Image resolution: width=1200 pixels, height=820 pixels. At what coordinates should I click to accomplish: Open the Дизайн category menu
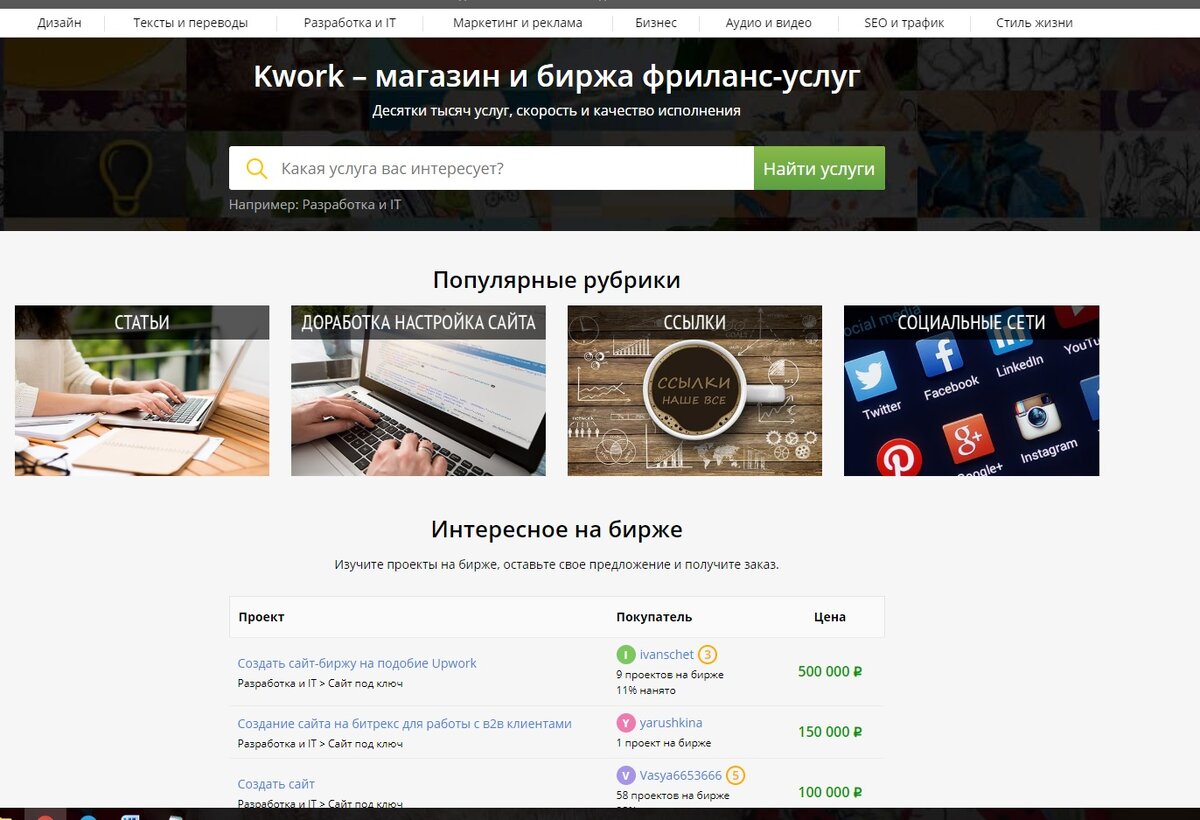pyautogui.click(x=60, y=22)
